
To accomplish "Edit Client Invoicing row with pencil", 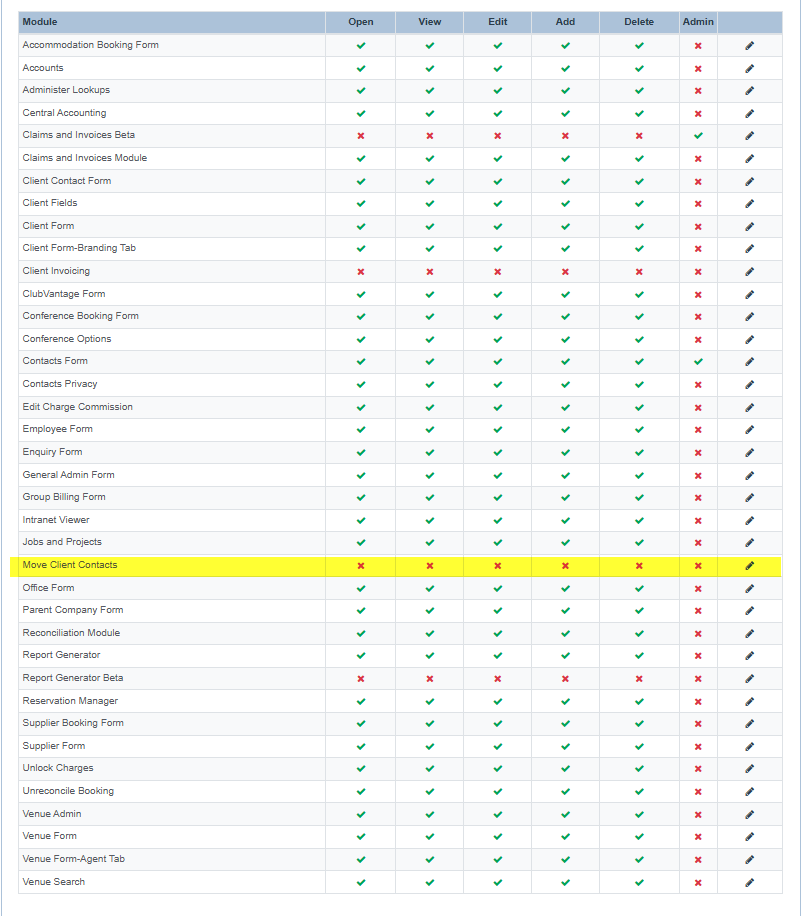I will (x=749, y=271).
